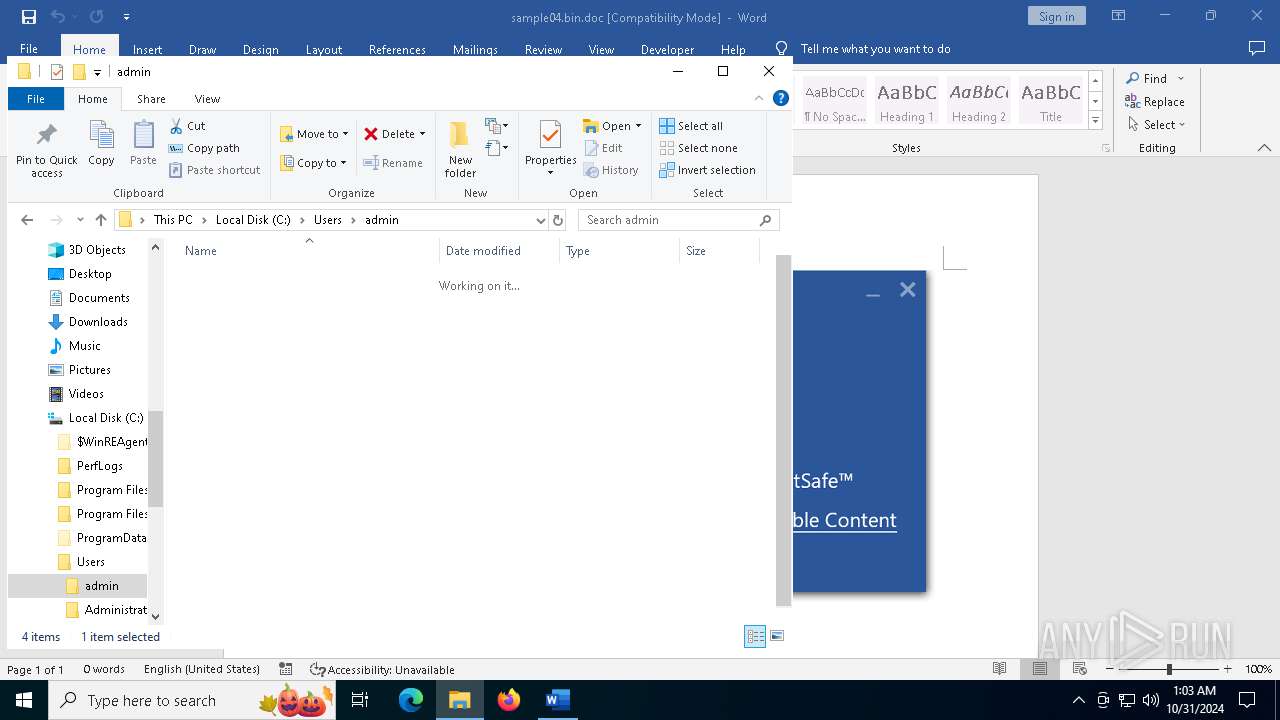Click Invert selection
Screen dimensions: 1280x720
point(707,170)
